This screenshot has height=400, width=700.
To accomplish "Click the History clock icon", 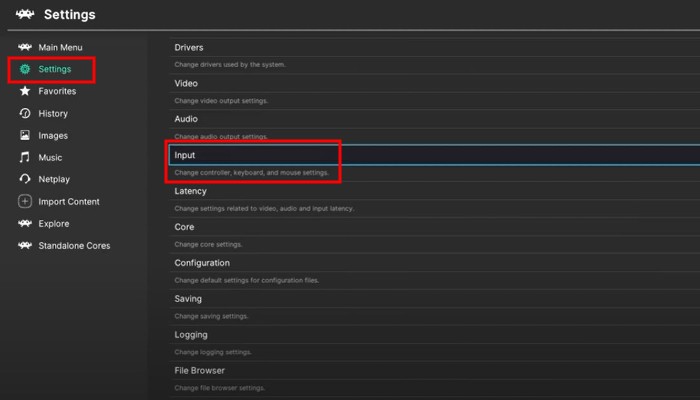I will pos(25,113).
